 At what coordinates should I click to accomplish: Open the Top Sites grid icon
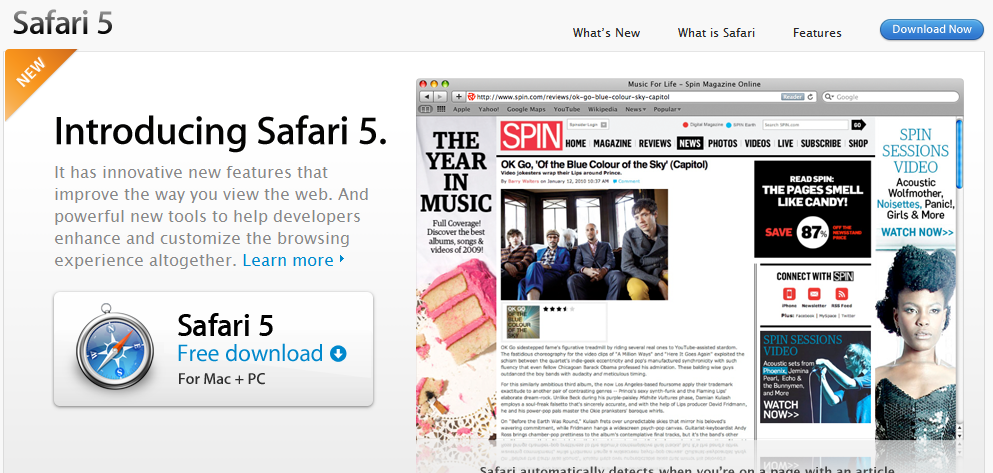click(441, 109)
